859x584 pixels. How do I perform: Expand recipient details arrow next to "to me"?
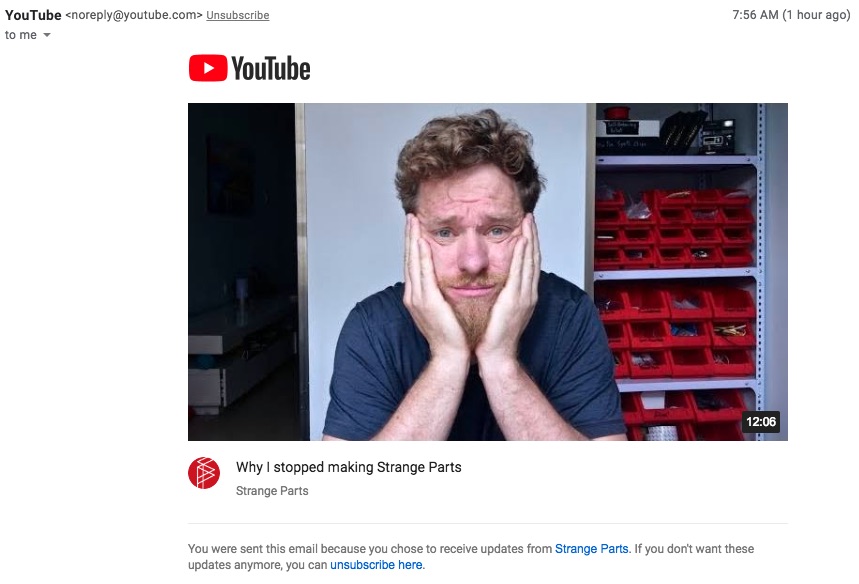tap(47, 35)
